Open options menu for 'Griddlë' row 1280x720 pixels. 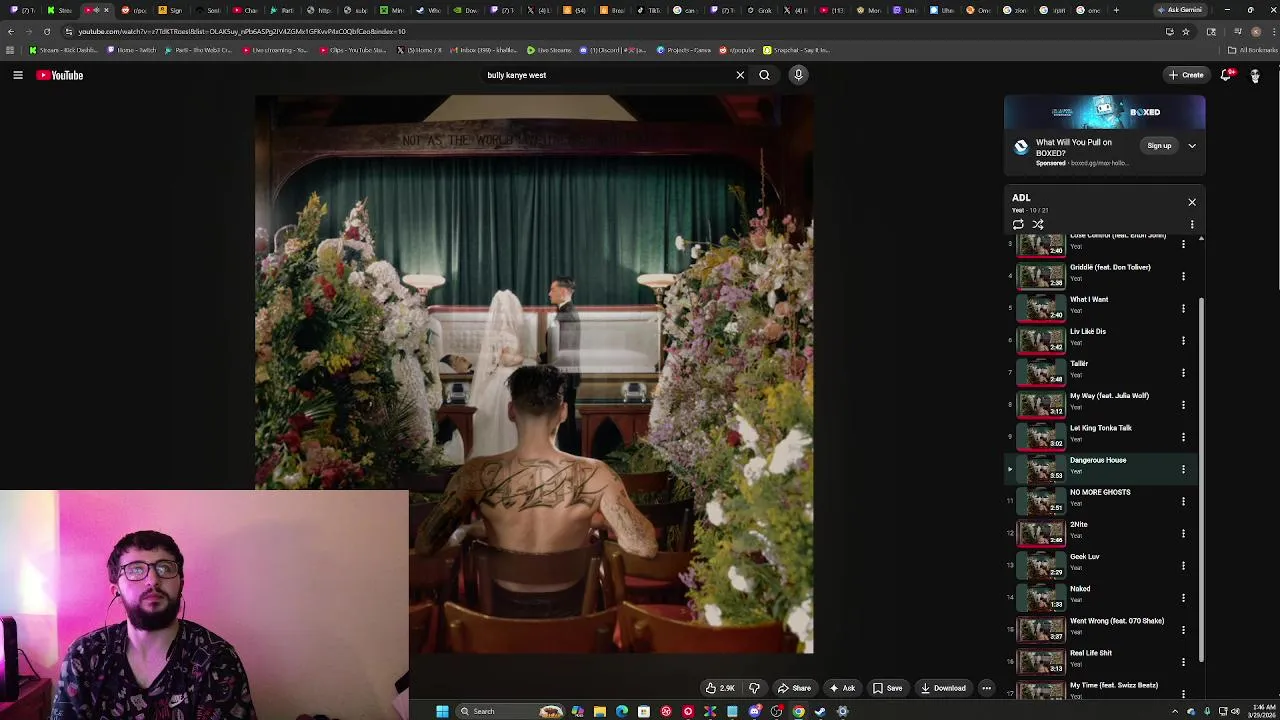click(1183, 276)
